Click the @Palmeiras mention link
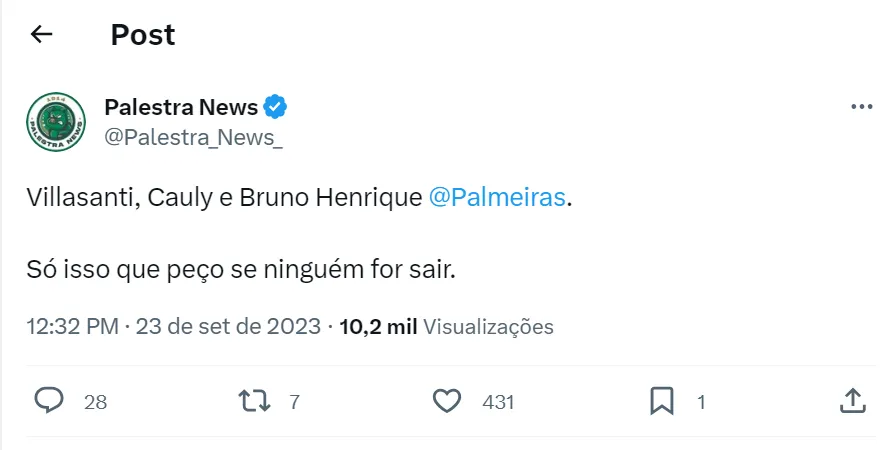This screenshot has height=450, width=881. click(497, 198)
